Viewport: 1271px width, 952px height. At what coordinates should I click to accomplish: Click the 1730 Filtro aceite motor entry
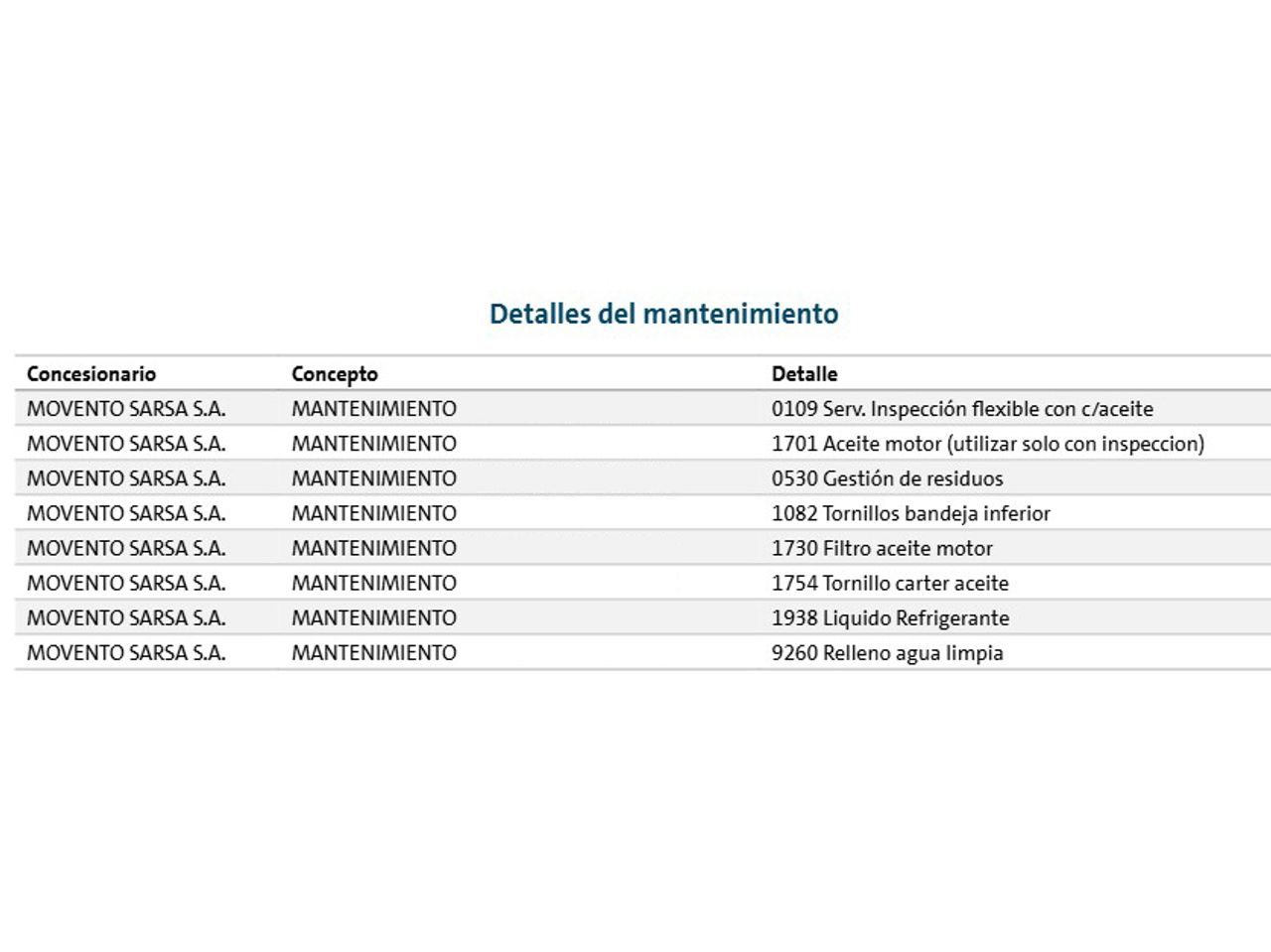point(882,548)
